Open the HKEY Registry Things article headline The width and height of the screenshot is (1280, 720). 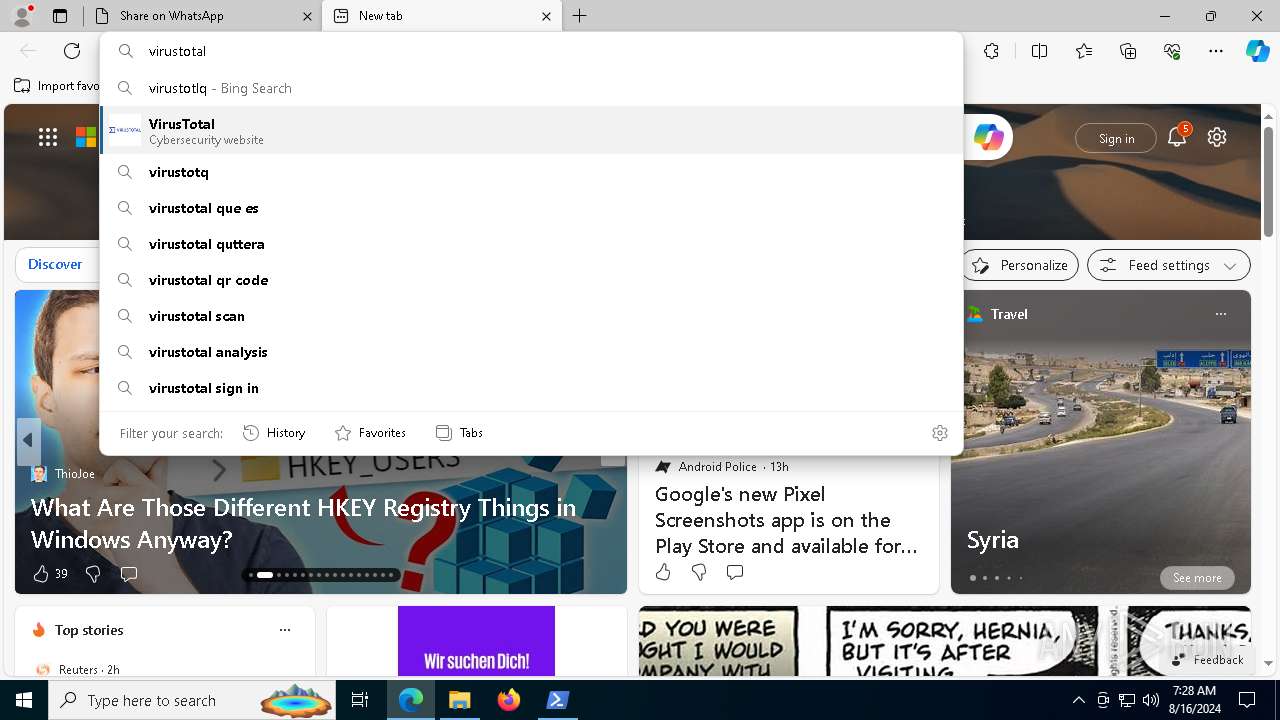(x=303, y=524)
